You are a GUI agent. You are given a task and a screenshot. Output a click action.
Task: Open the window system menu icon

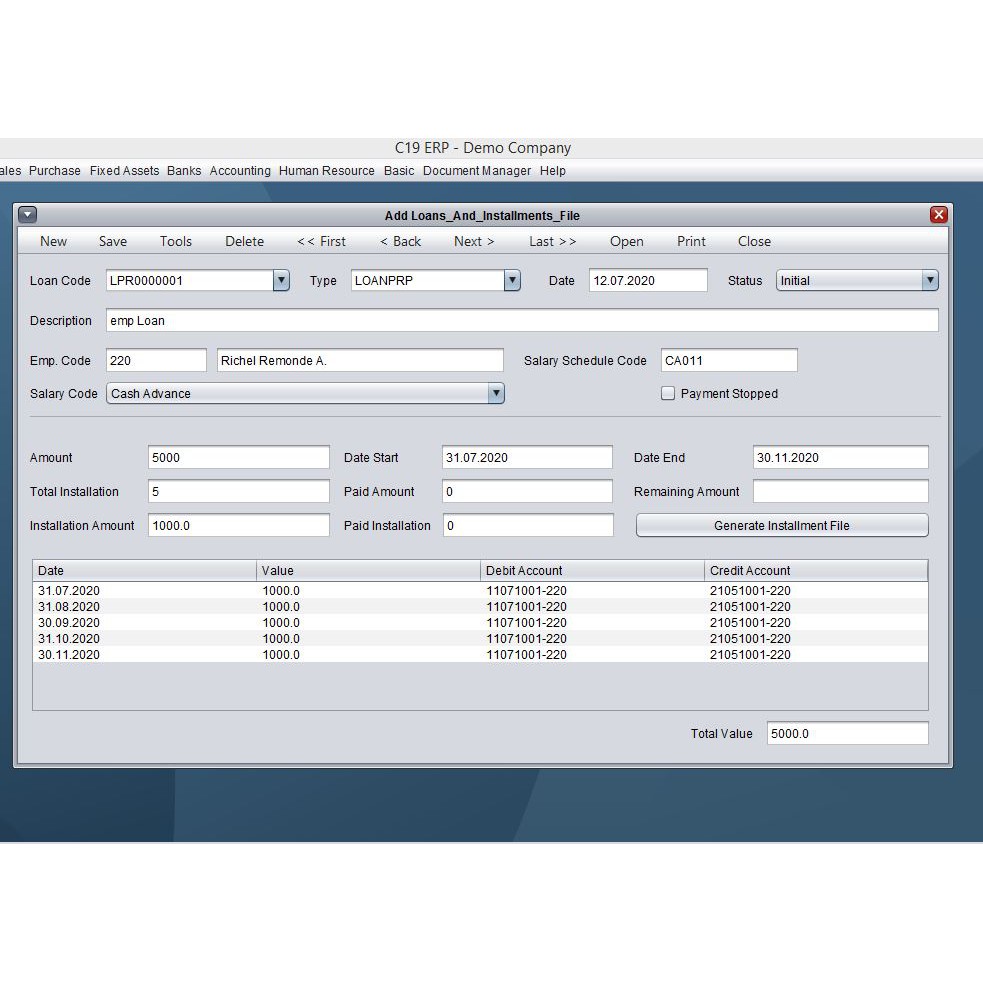tap(28, 215)
